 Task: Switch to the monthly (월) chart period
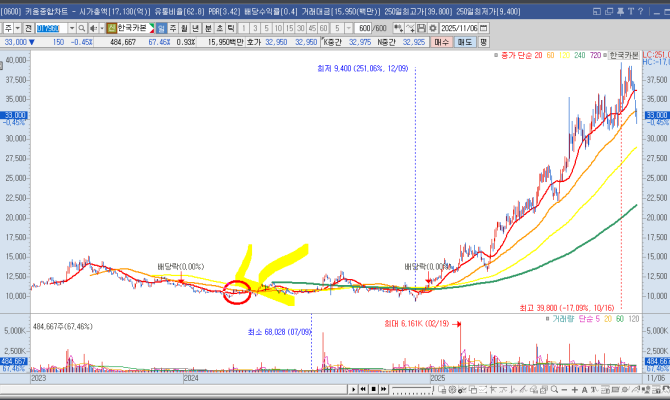click(x=185, y=28)
